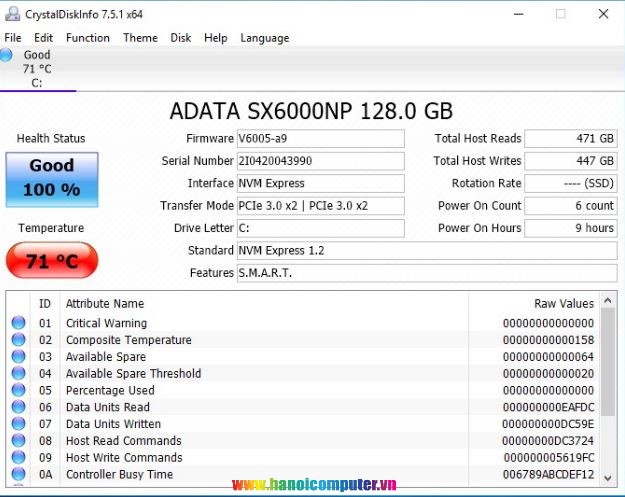Screen dimensions: 625x497
Task: Select the Critical Warning attribute name
Action: pos(106,323)
